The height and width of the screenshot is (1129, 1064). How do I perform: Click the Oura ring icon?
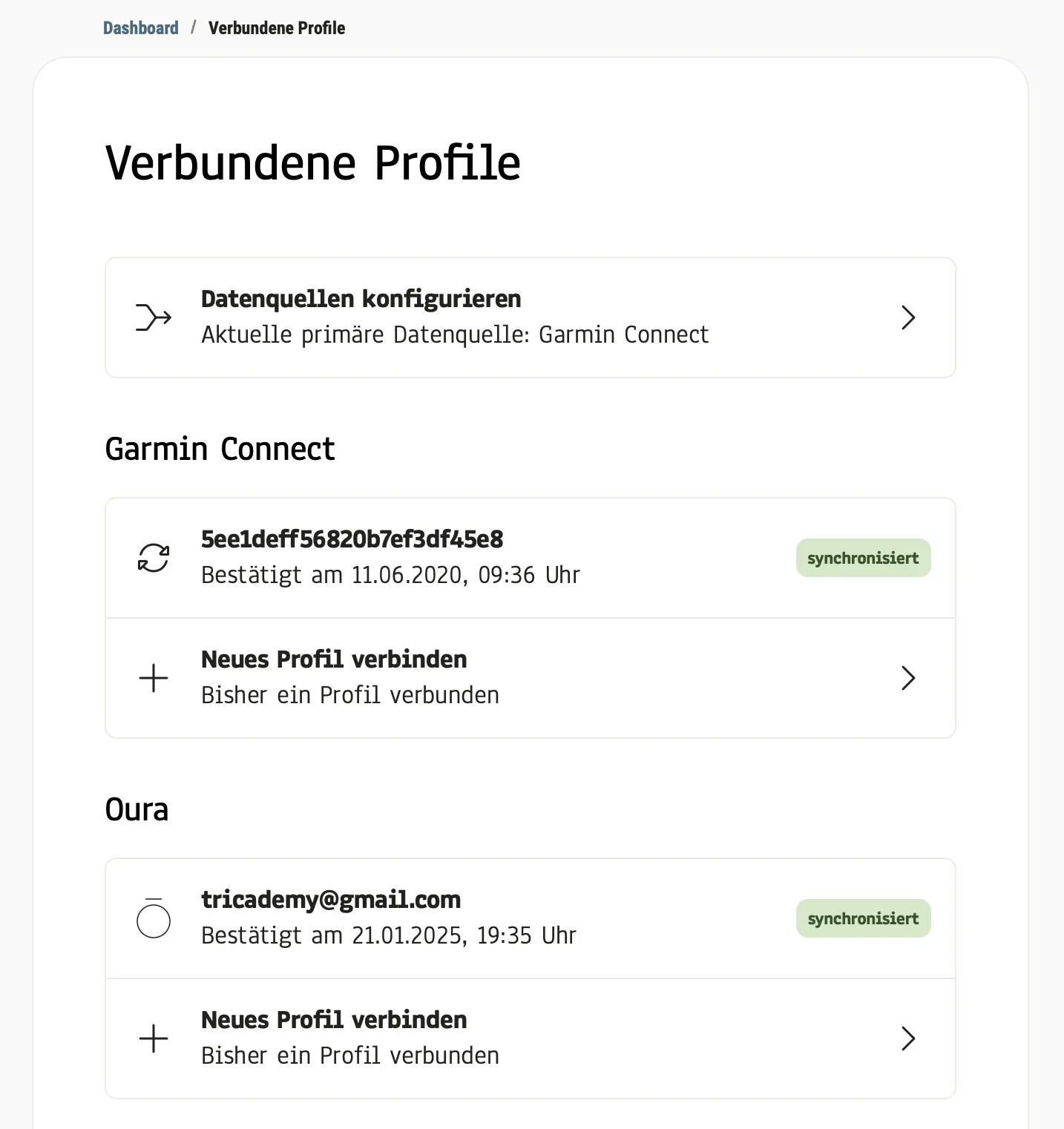point(154,920)
